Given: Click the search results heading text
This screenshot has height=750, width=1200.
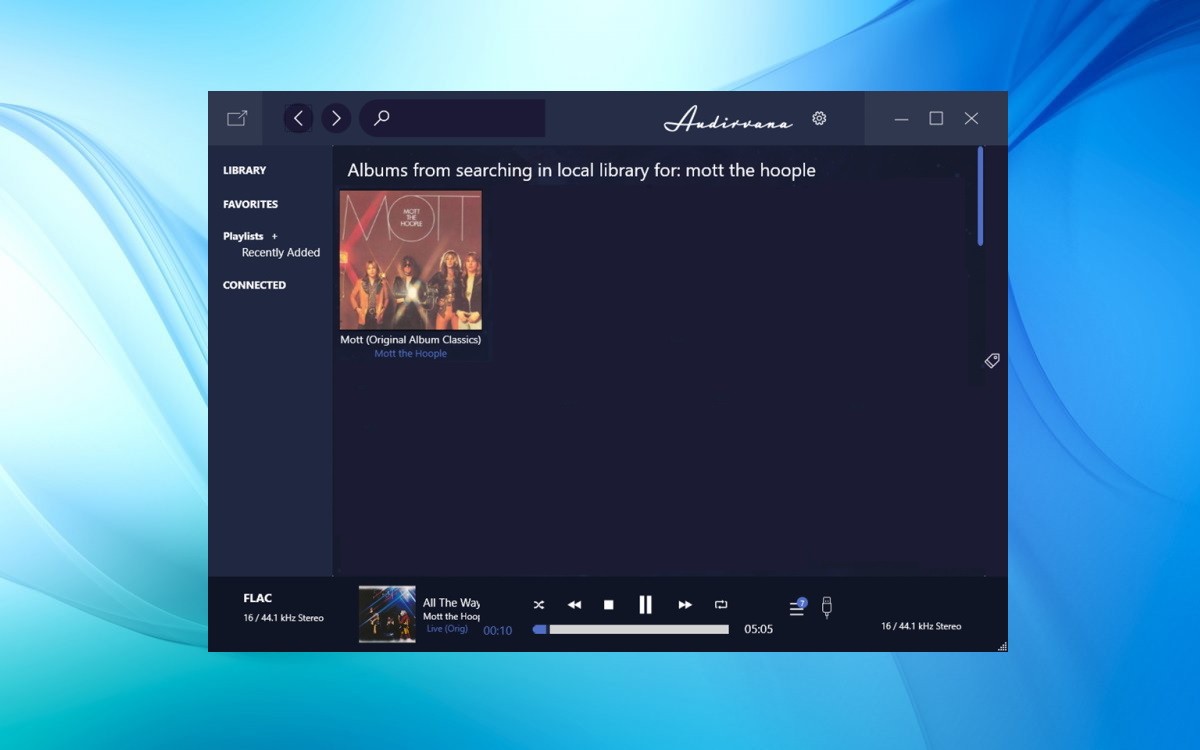Looking at the screenshot, I should point(581,171).
